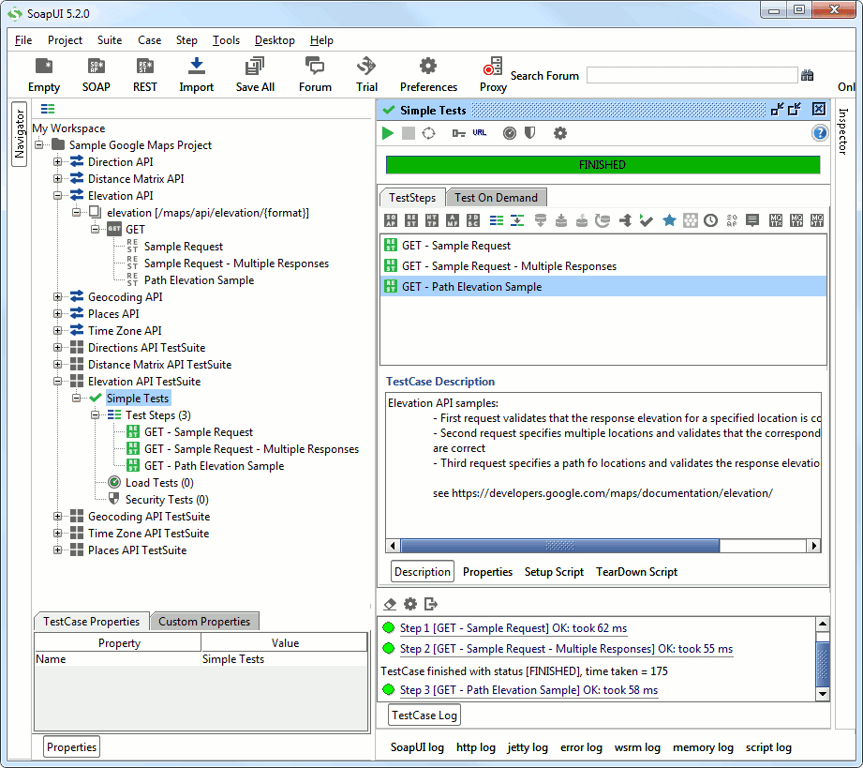Click the Trial toolbar icon
863x768 pixels.
367,74
